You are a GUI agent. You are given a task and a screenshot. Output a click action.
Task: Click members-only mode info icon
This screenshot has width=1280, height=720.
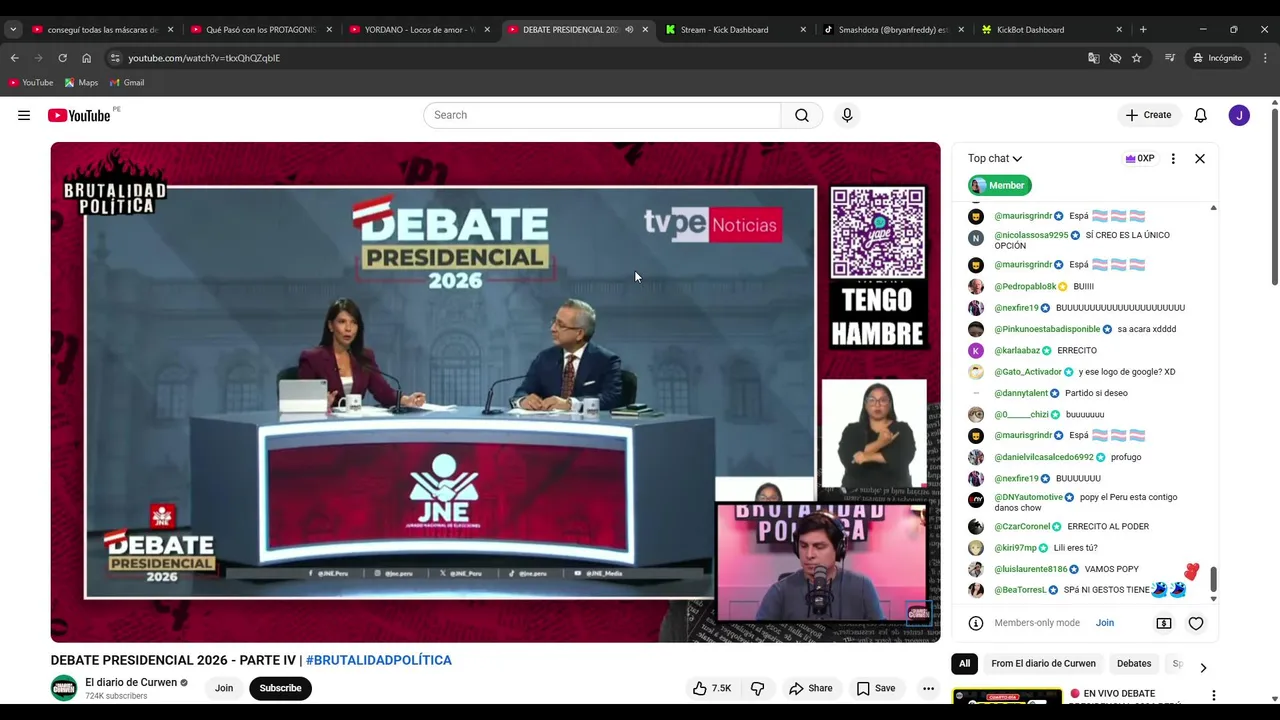(x=976, y=623)
